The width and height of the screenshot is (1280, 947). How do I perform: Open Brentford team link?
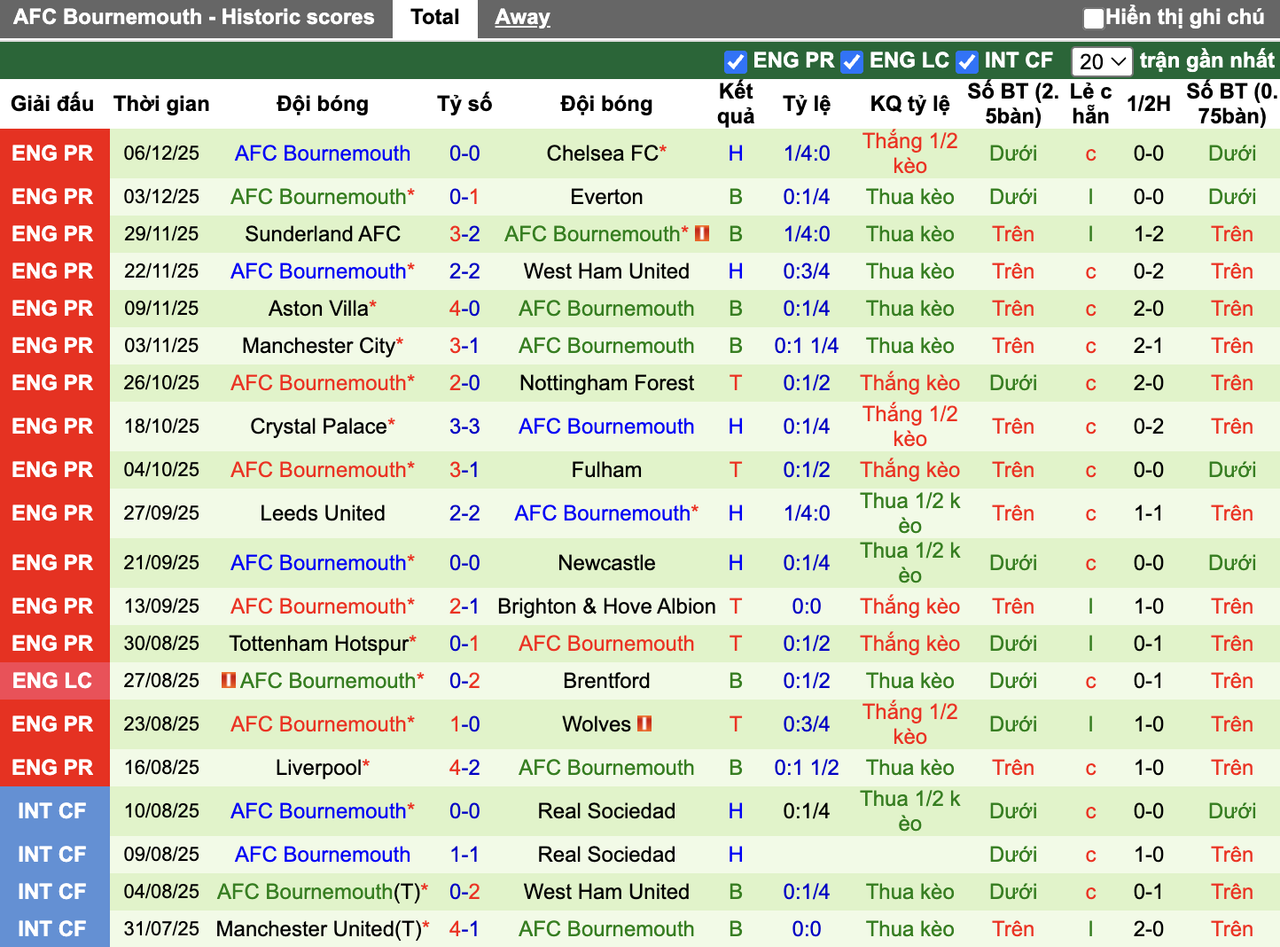point(607,681)
